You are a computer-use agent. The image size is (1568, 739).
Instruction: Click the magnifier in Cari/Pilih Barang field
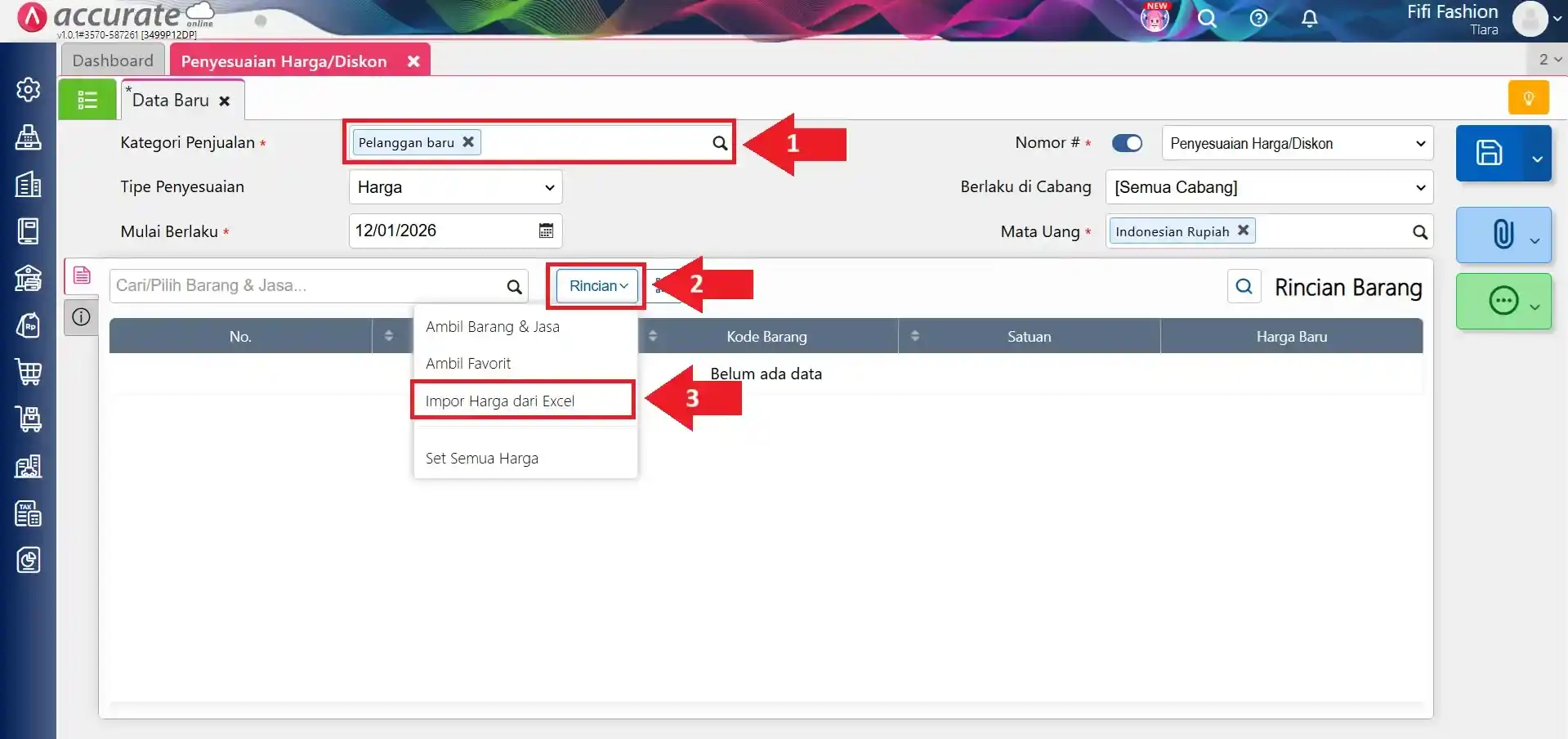coord(514,286)
